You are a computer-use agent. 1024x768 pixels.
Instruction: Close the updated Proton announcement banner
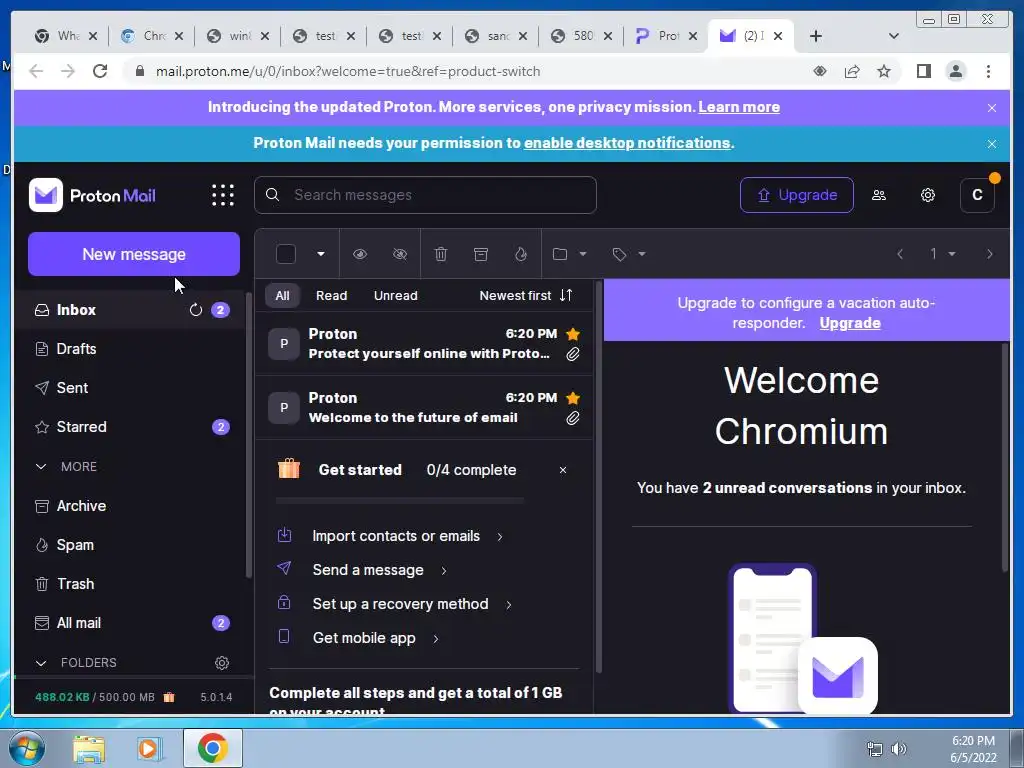(992, 108)
